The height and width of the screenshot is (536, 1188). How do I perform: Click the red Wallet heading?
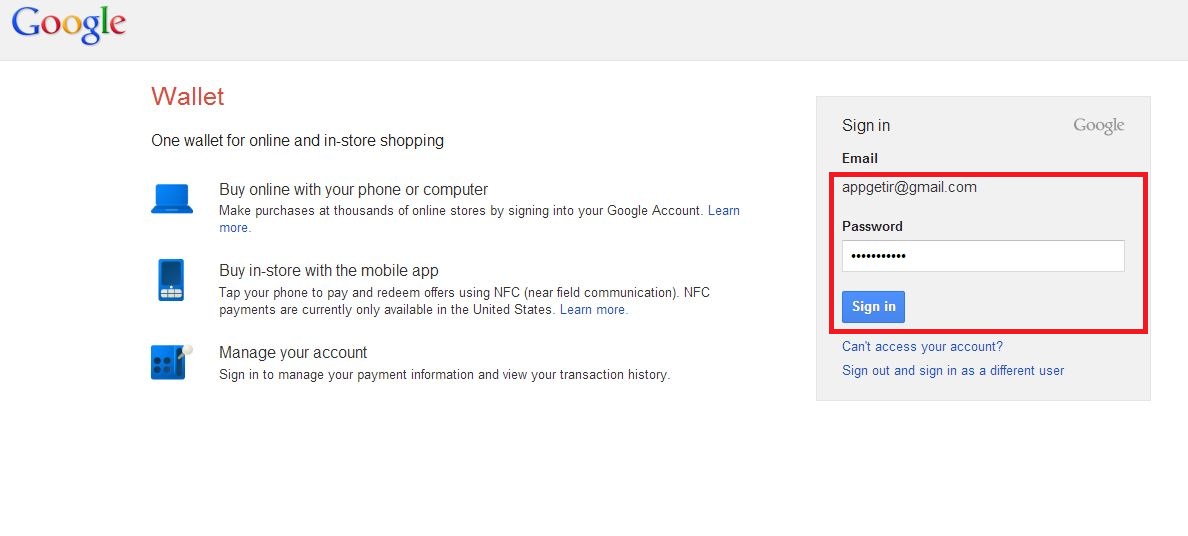(x=188, y=96)
